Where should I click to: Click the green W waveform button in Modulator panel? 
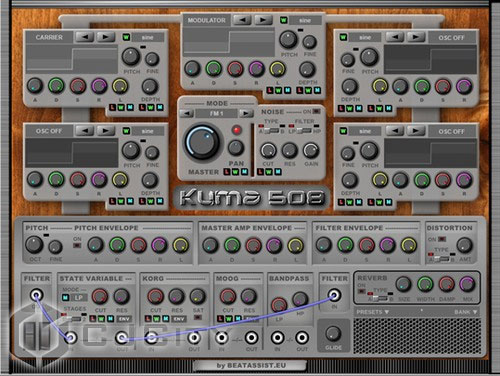283,20
